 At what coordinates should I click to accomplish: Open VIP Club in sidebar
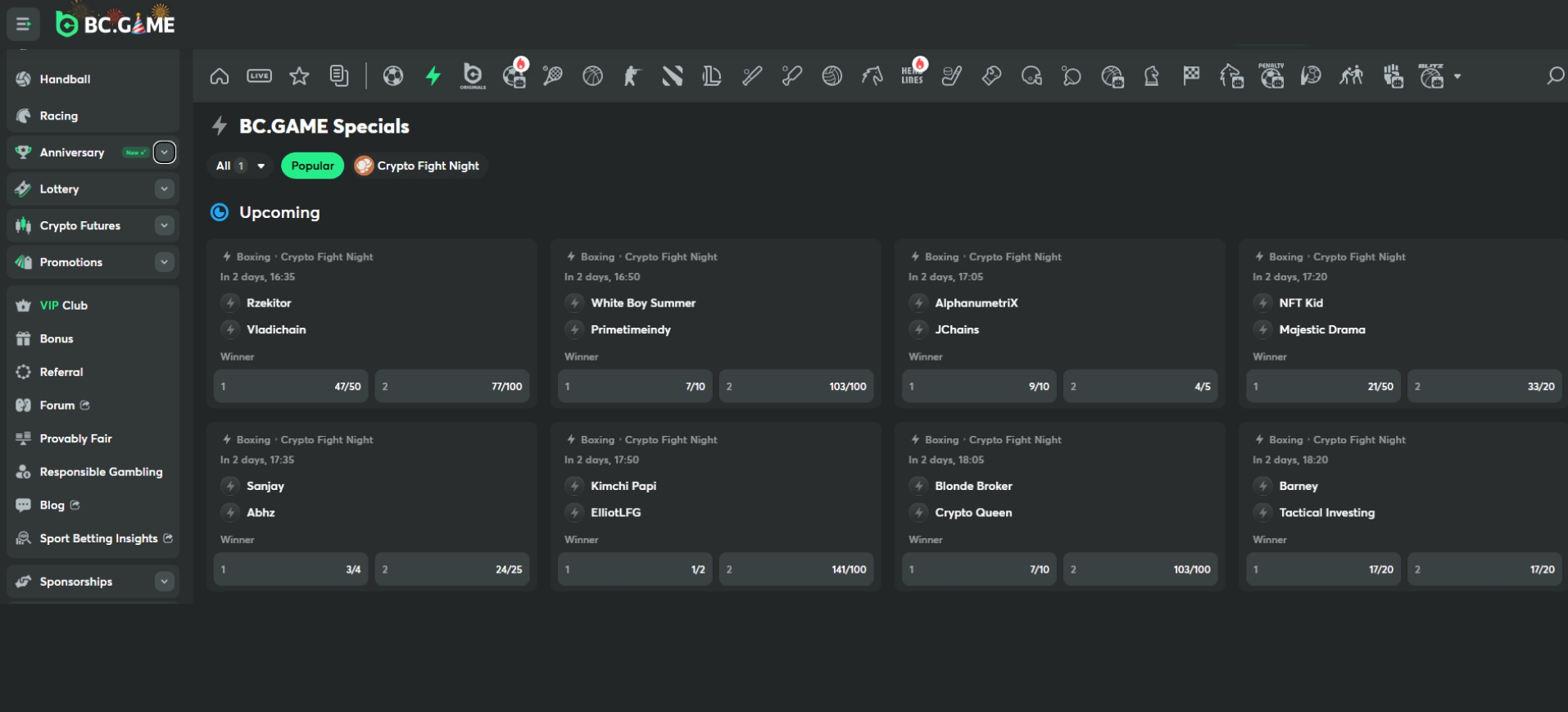coord(64,306)
